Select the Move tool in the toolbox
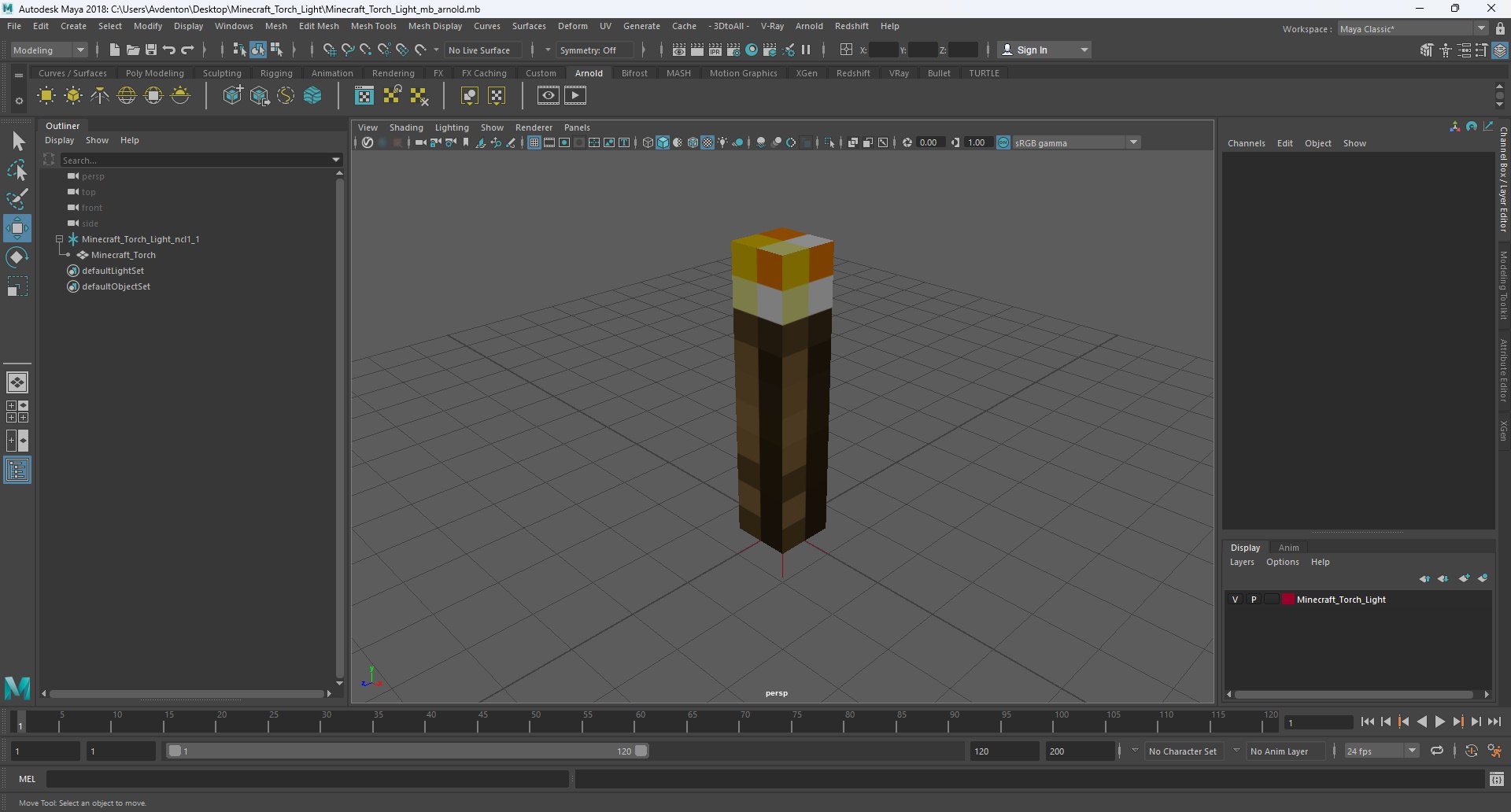The width and height of the screenshot is (1511, 812). 17,228
